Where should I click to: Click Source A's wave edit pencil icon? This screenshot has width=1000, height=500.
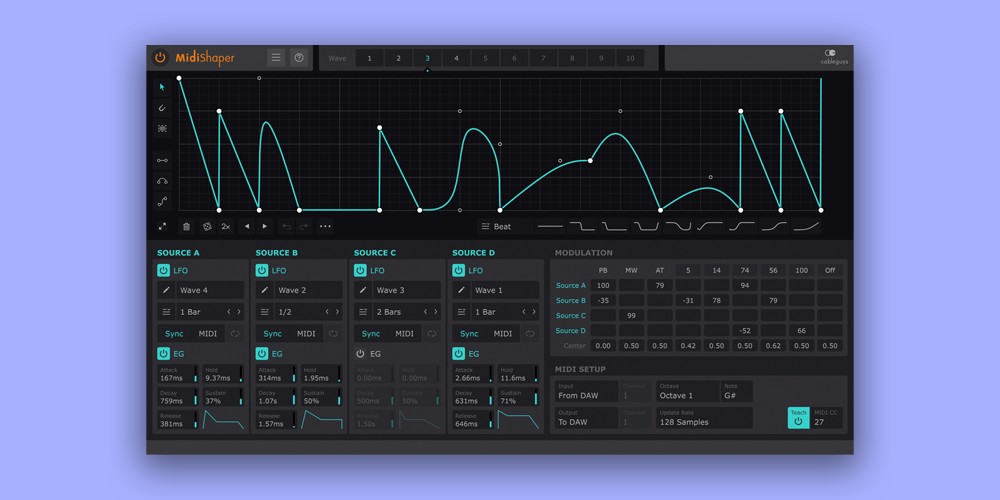tap(166, 290)
